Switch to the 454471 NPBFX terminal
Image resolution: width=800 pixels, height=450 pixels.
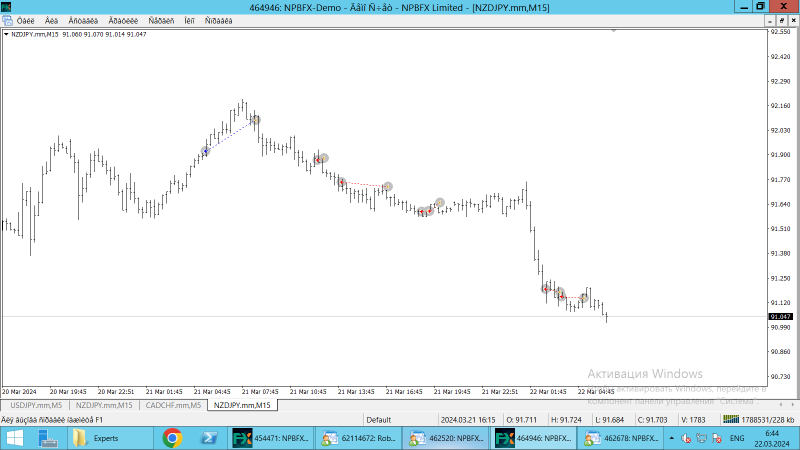pos(270,438)
